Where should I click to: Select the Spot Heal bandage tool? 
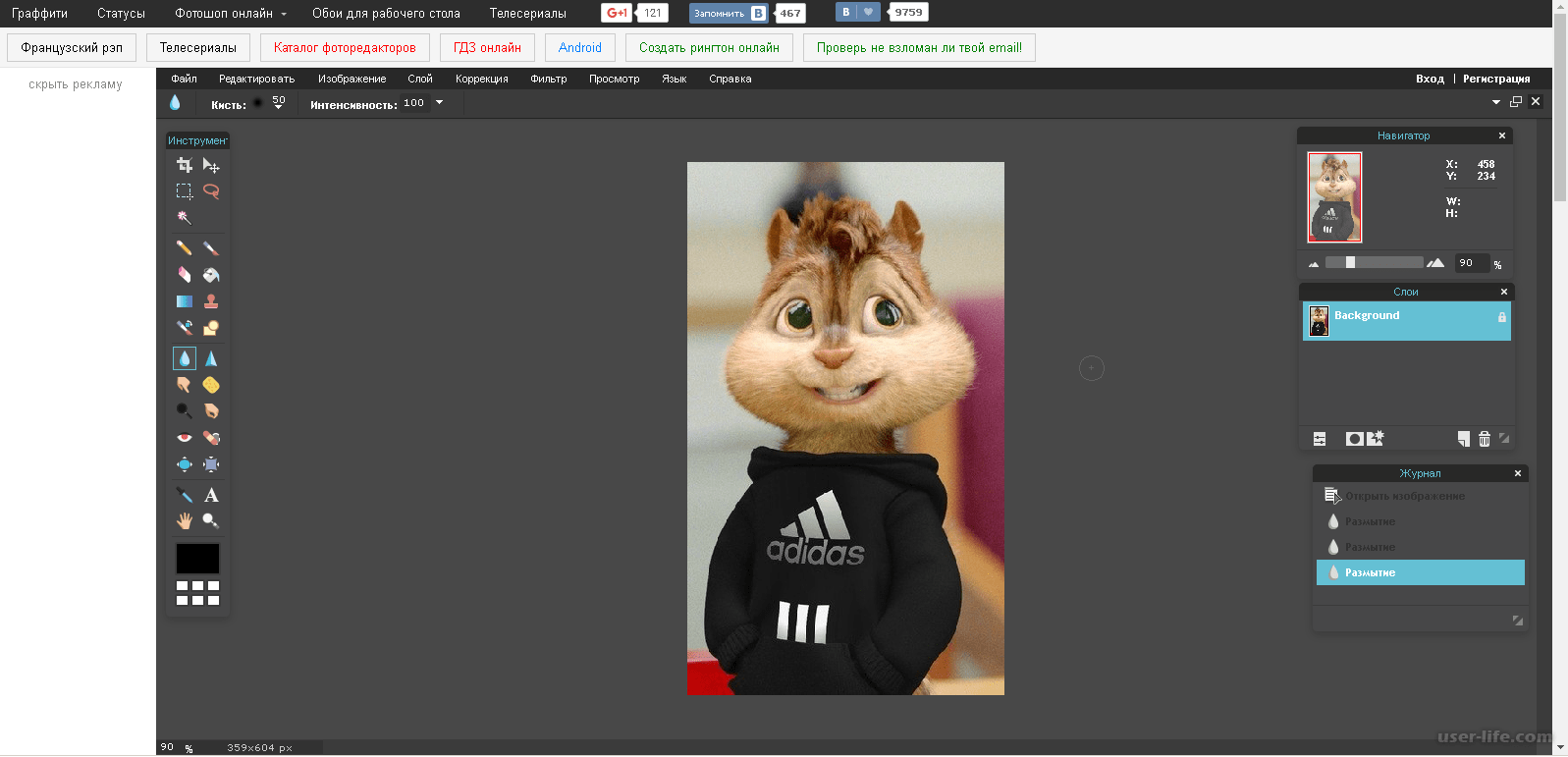(211, 438)
